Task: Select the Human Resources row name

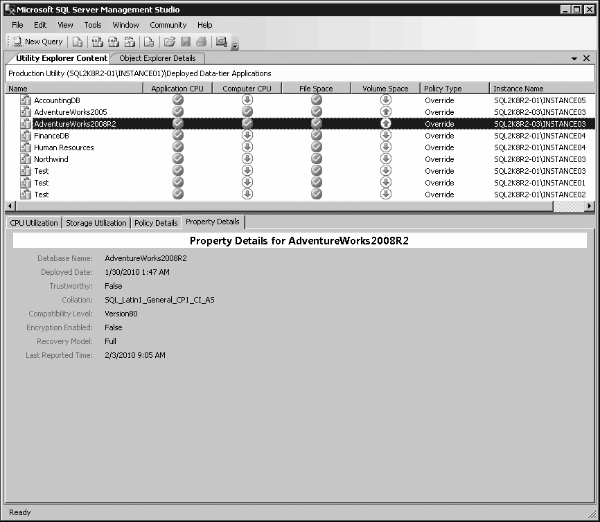Action: (x=64, y=147)
